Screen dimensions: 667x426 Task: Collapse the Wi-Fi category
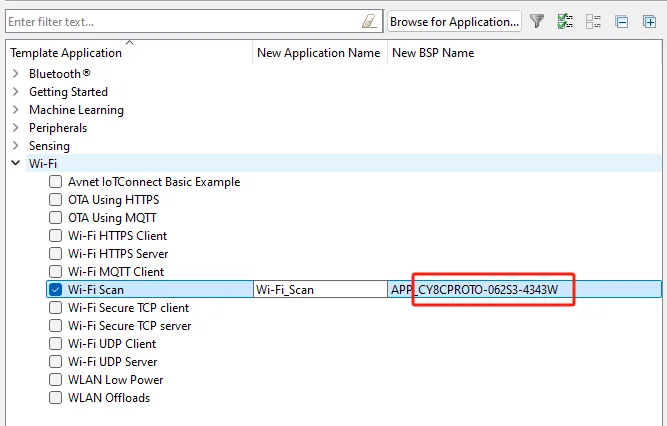point(16,163)
